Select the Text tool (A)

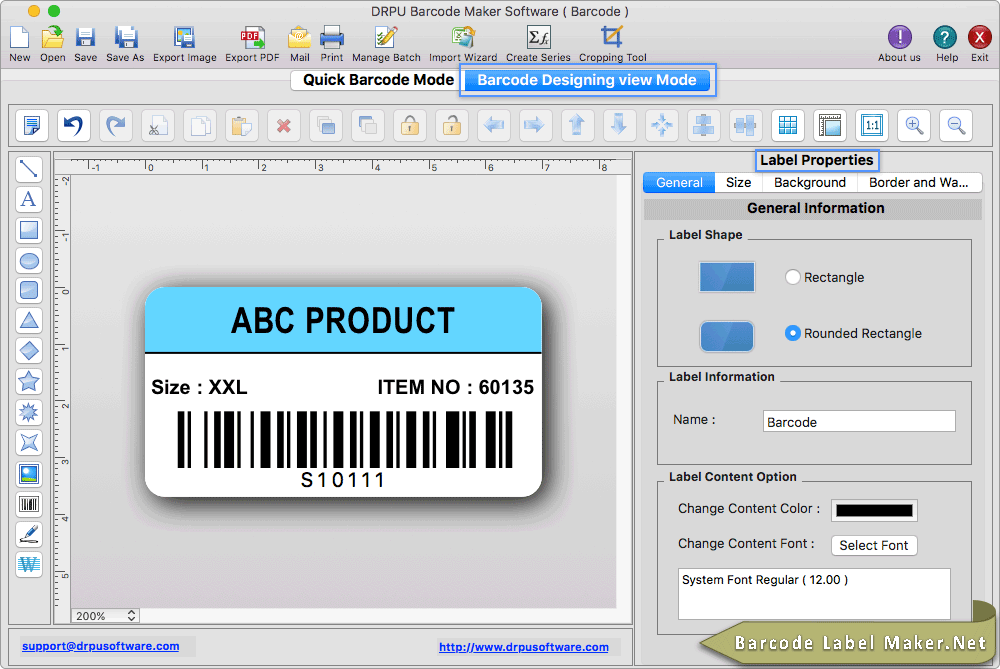coord(29,200)
